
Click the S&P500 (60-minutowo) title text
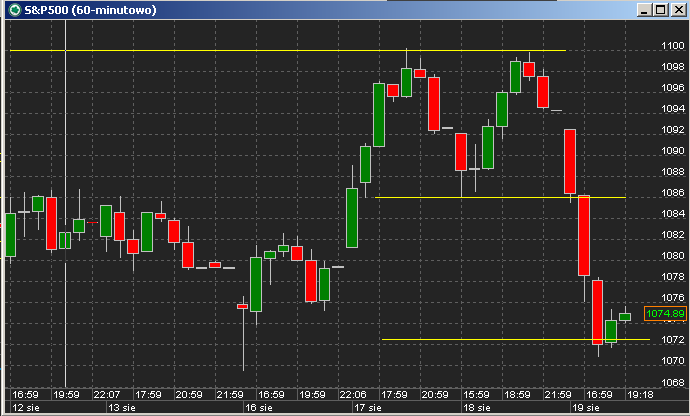point(90,10)
